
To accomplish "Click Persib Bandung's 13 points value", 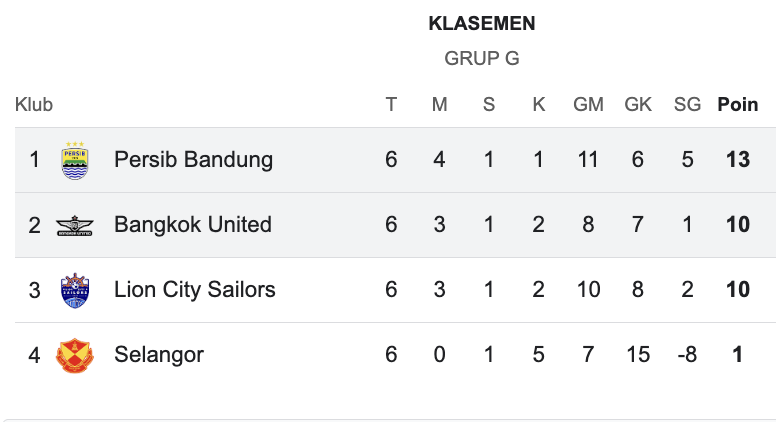I will (738, 159).
